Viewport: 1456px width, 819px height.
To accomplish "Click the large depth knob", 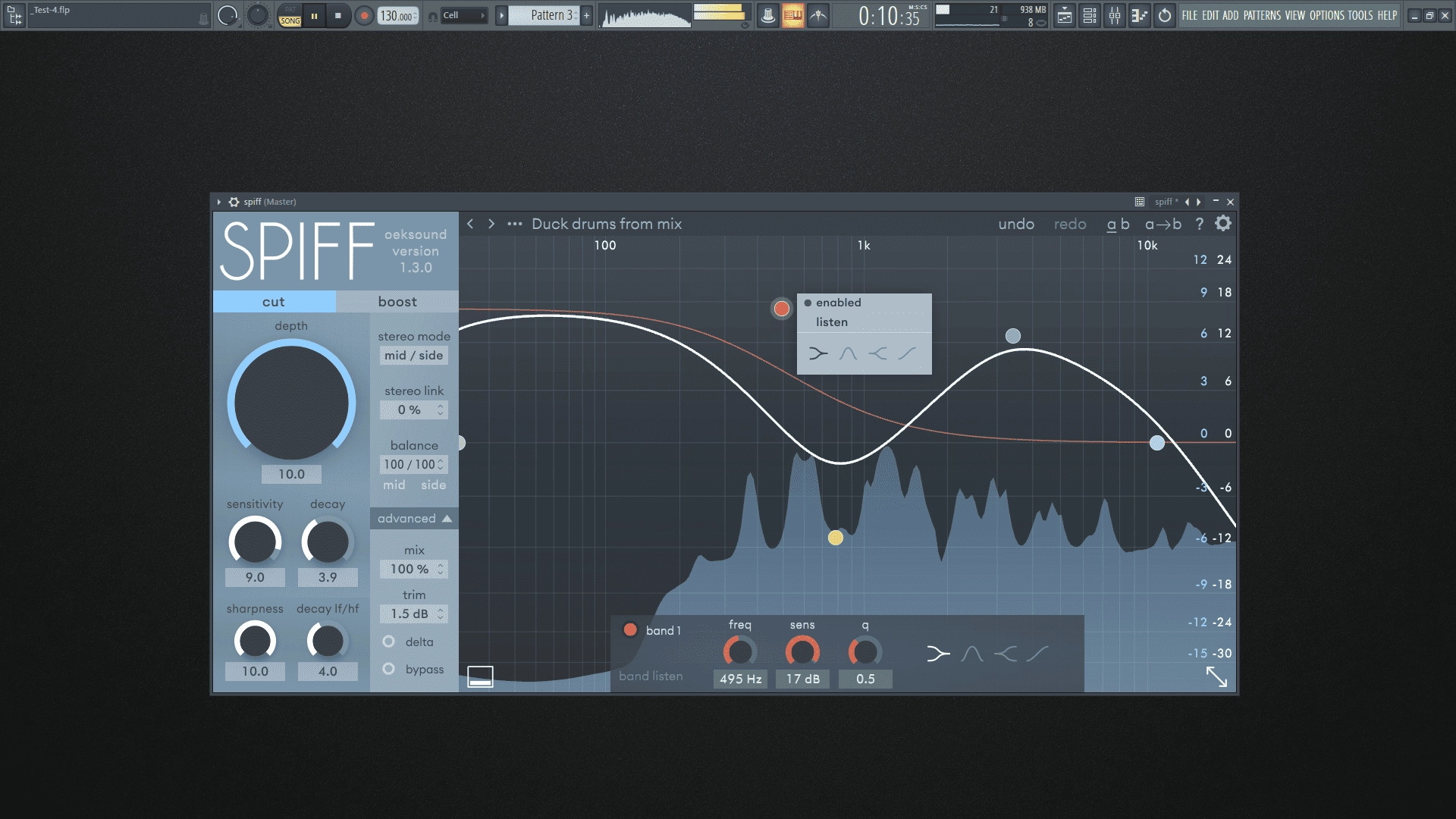I will [291, 402].
